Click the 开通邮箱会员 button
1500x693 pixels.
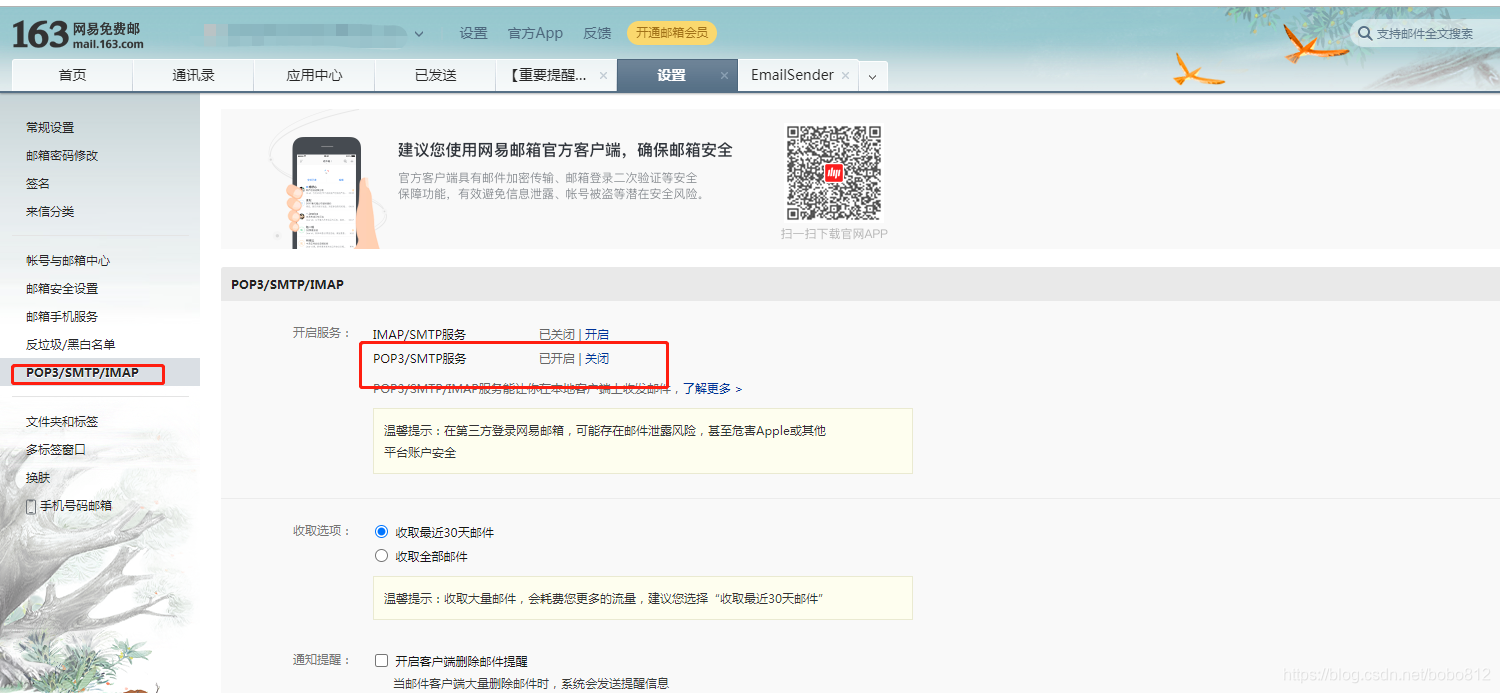[672, 33]
